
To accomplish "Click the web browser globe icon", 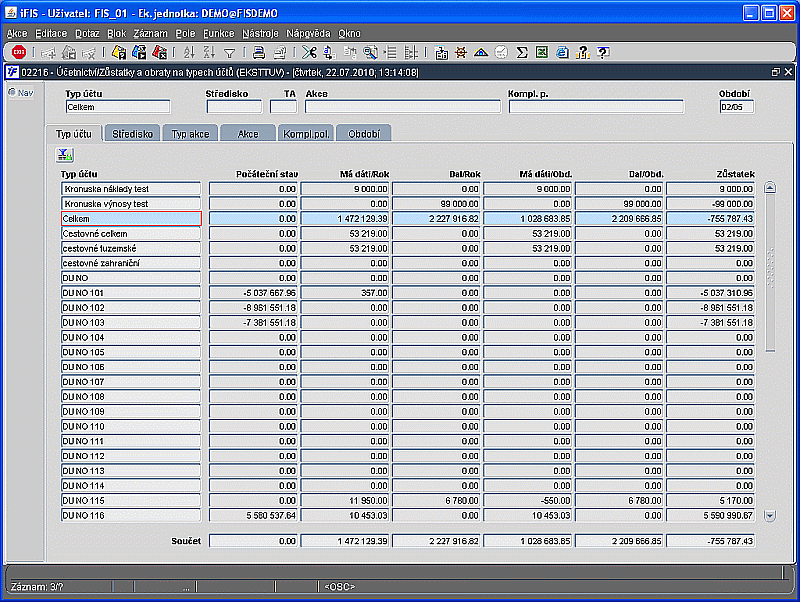I will click(562, 52).
